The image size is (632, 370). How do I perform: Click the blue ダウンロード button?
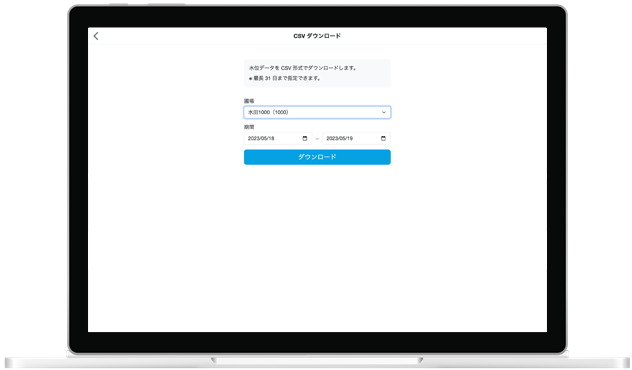click(317, 157)
